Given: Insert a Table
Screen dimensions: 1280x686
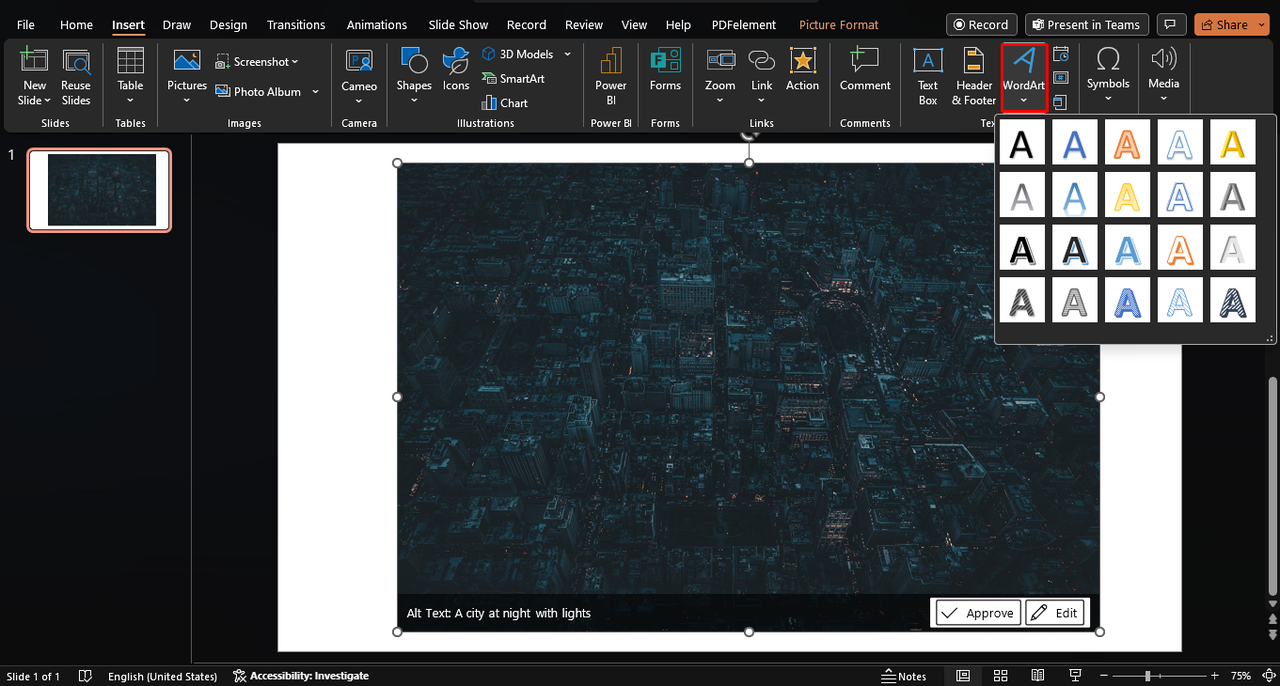Looking at the screenshot, I should [x=131, y=76].
